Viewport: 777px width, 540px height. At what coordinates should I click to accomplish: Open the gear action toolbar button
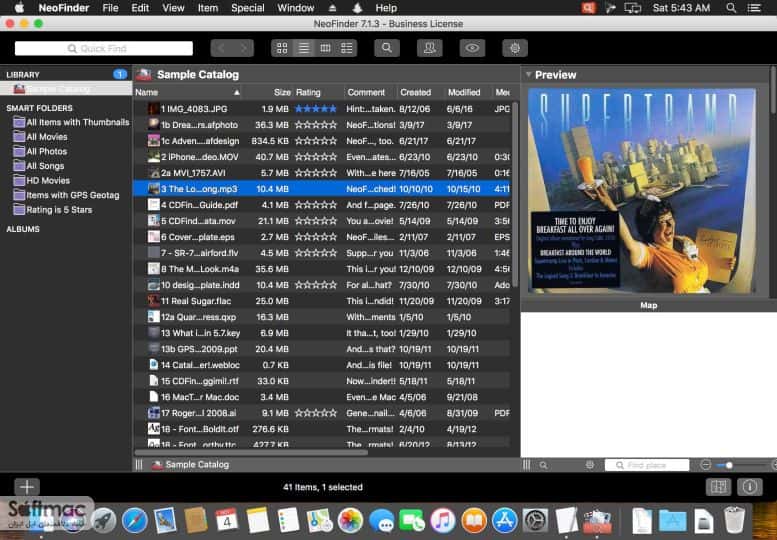[515, 48]
